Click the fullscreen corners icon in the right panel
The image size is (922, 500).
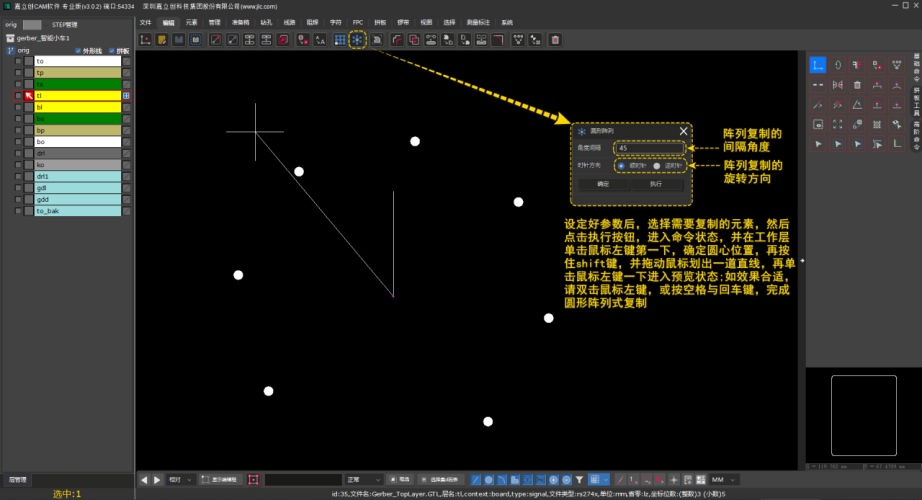pos(838,124)
